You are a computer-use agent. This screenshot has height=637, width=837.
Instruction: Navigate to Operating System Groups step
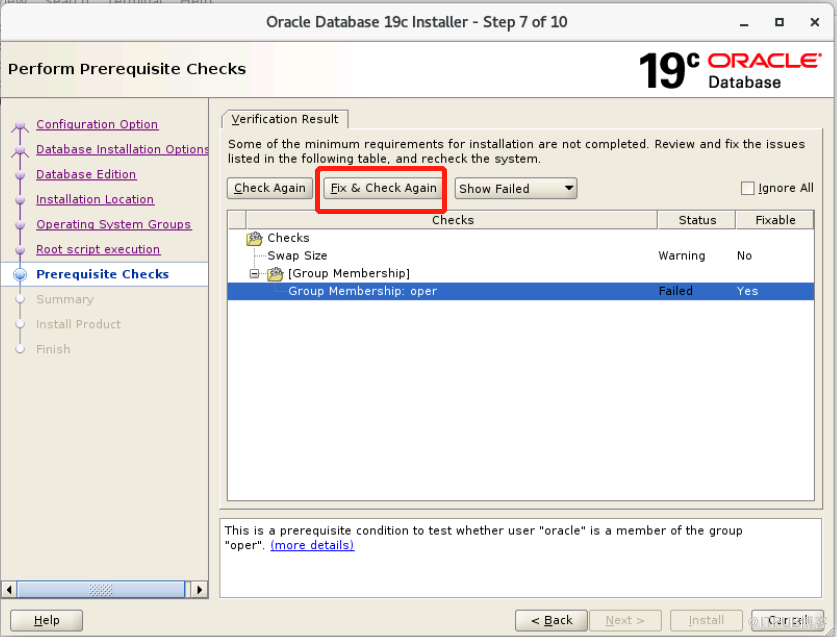(113, 224)
